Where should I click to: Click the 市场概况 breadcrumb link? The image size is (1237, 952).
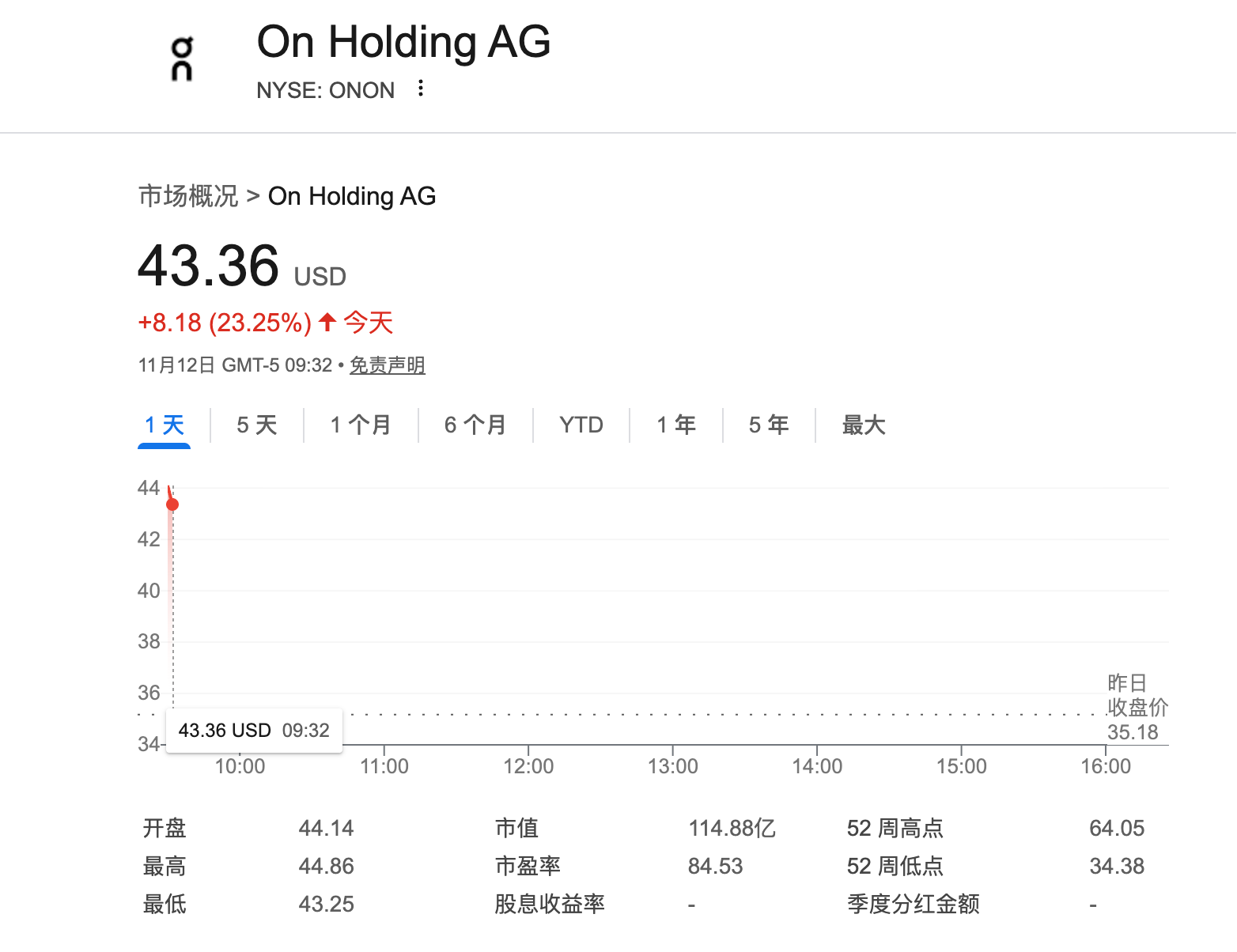tap(188, 196)
